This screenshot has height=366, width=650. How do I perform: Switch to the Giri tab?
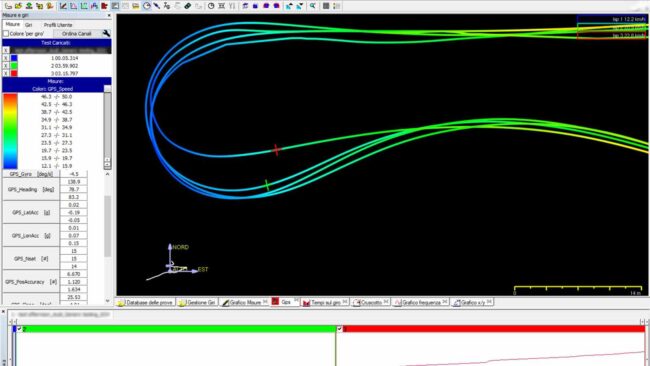click(28, 25)
